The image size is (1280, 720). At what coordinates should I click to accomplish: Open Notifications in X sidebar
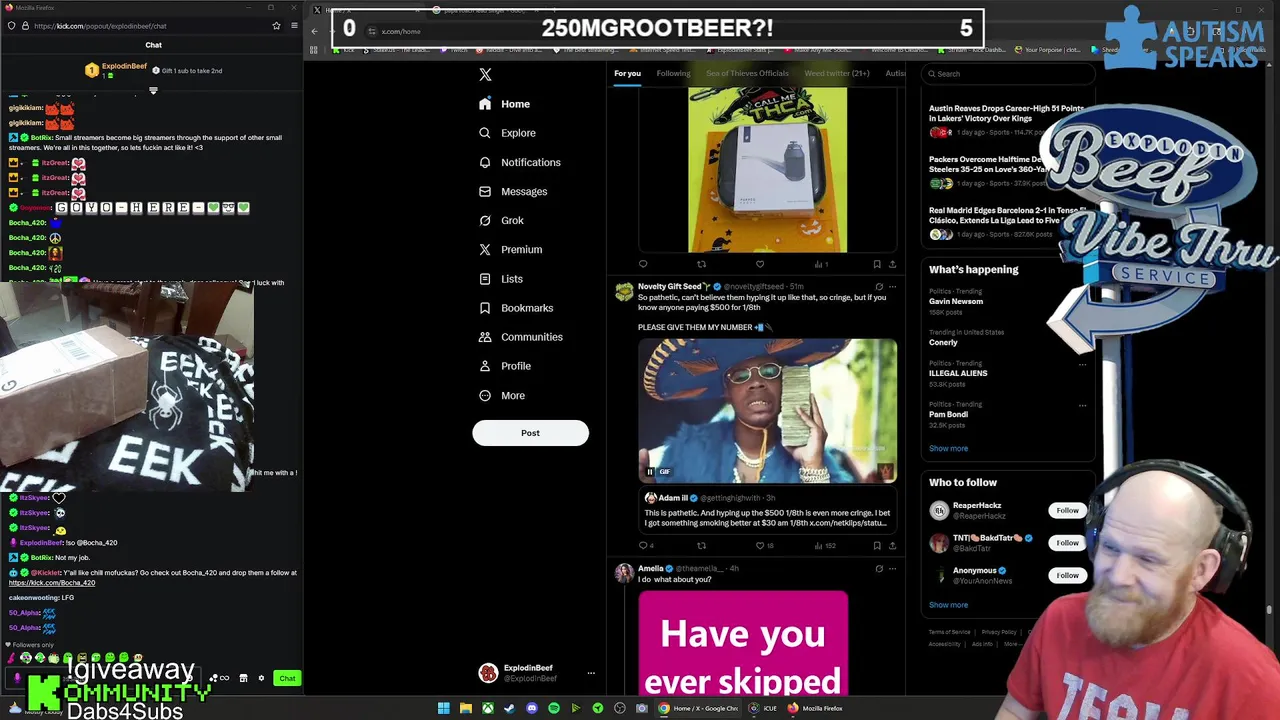click(519, 162)
